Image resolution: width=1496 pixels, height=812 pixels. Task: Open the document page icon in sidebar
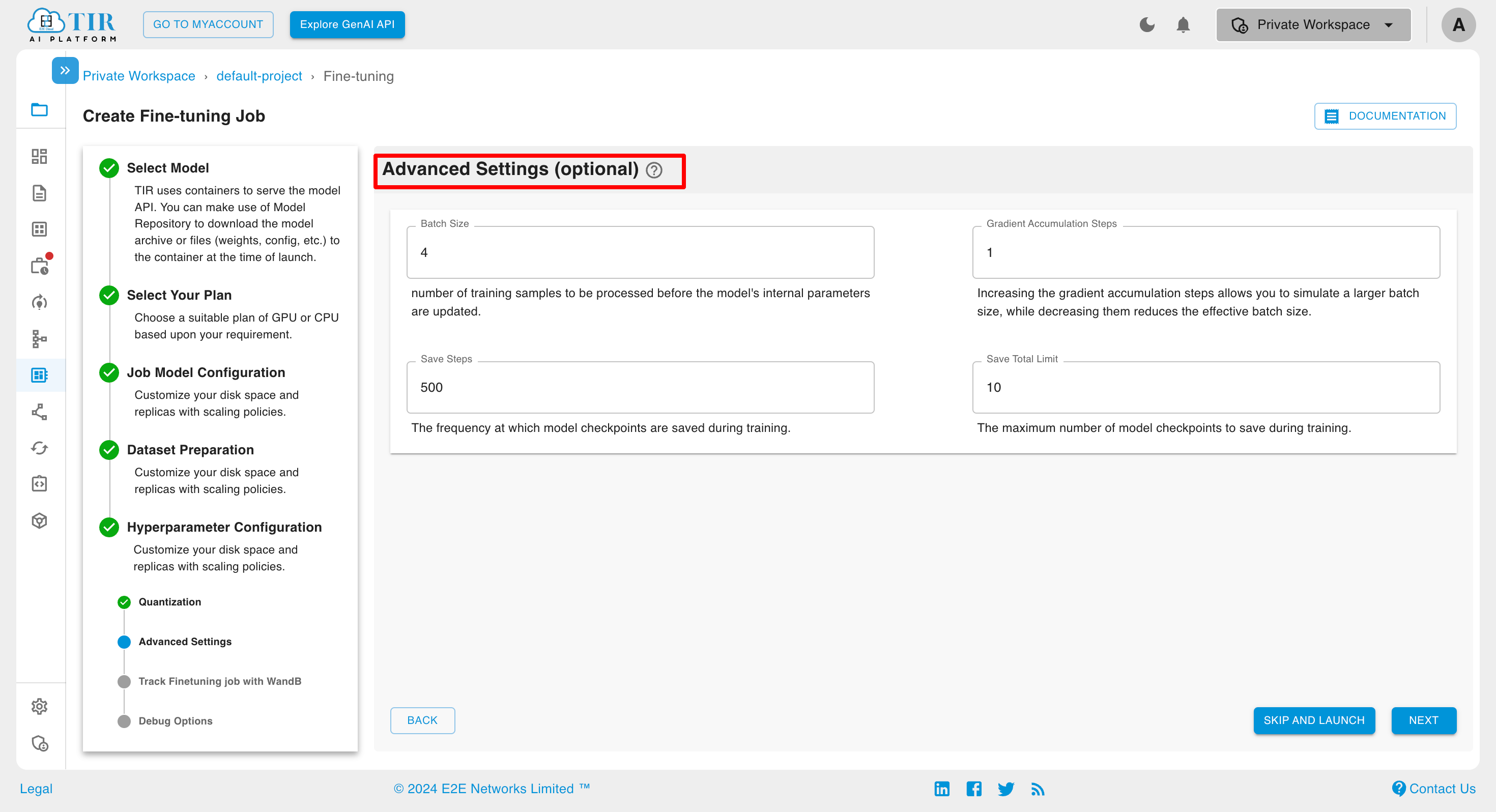(40, 193)
